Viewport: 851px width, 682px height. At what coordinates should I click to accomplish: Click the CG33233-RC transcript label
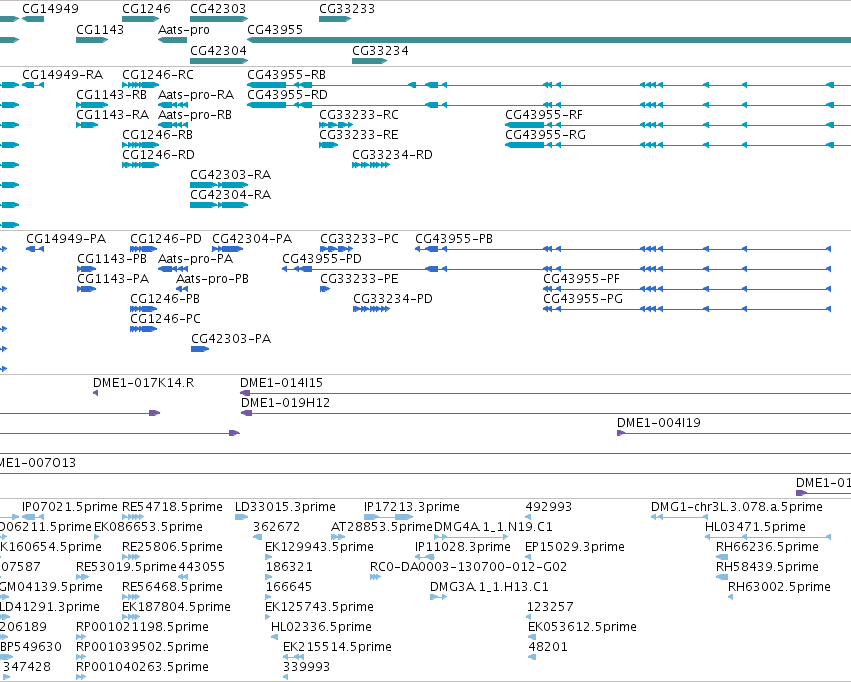(x=359, y=114)
